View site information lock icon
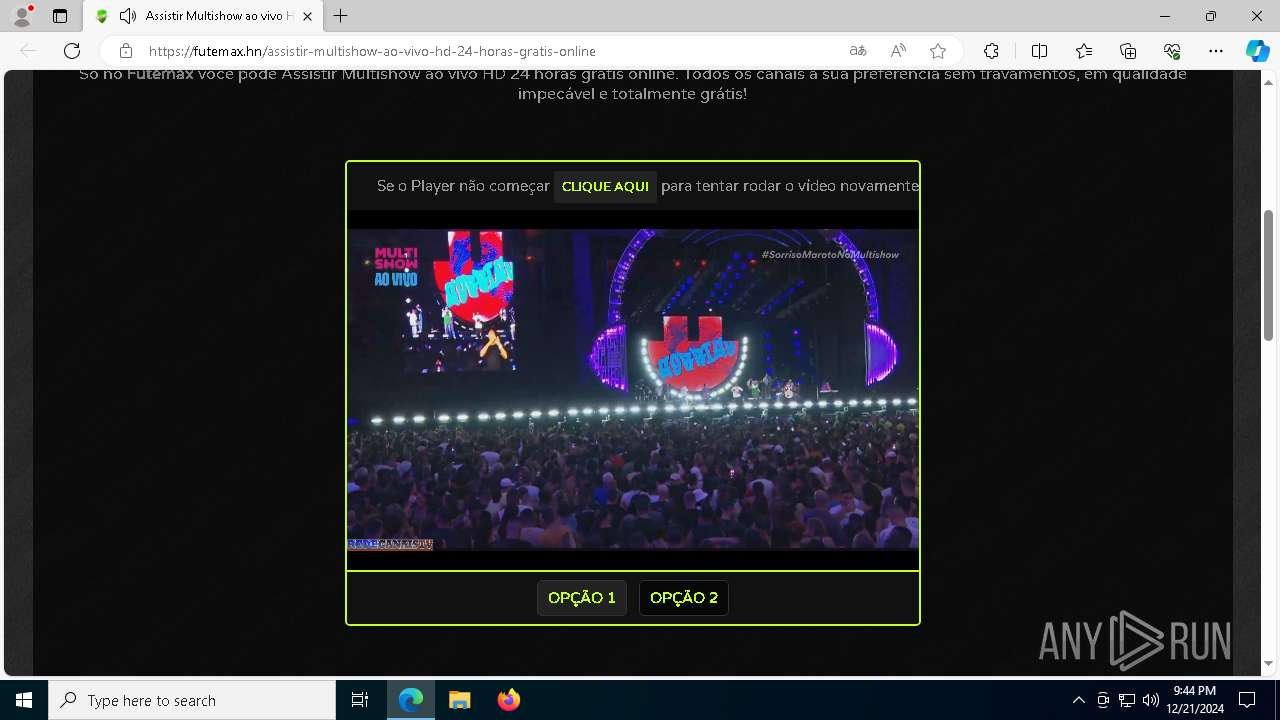Image resolution: width=1280 pixels, height=720 pixels. pyautogui.click(x=126, y=51)
